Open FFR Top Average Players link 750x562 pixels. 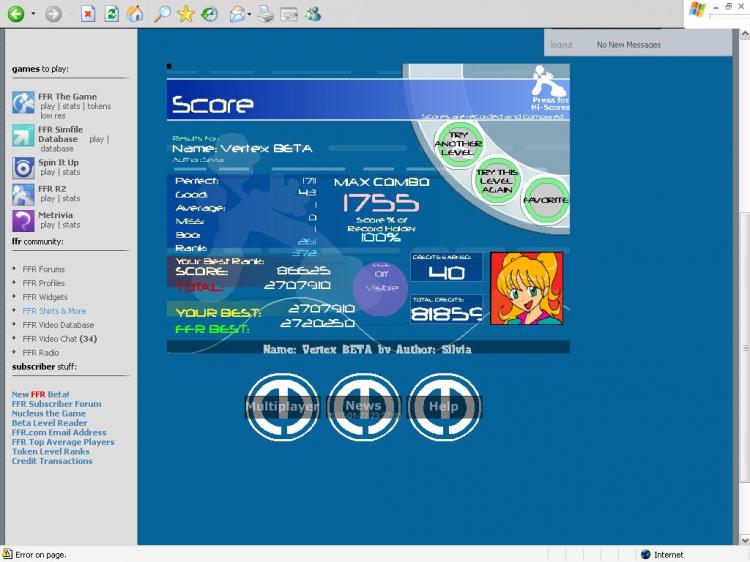(63, 442)
